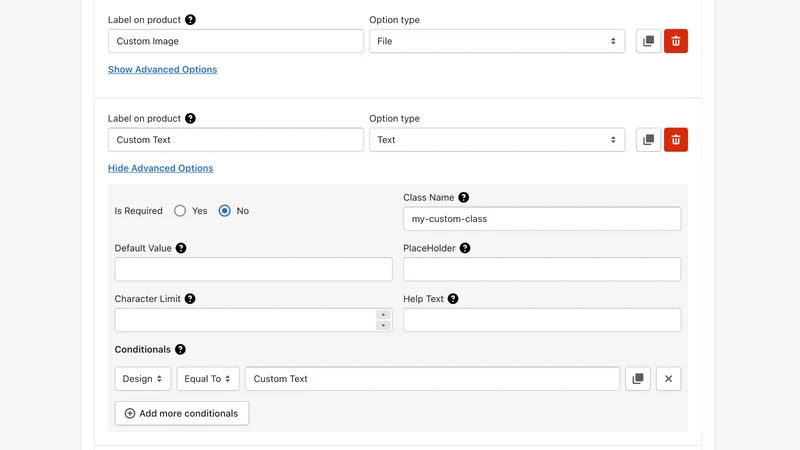Open help for Custom Image label
The width and height of the screenshot is (800, 450).
tap(190, 19)
